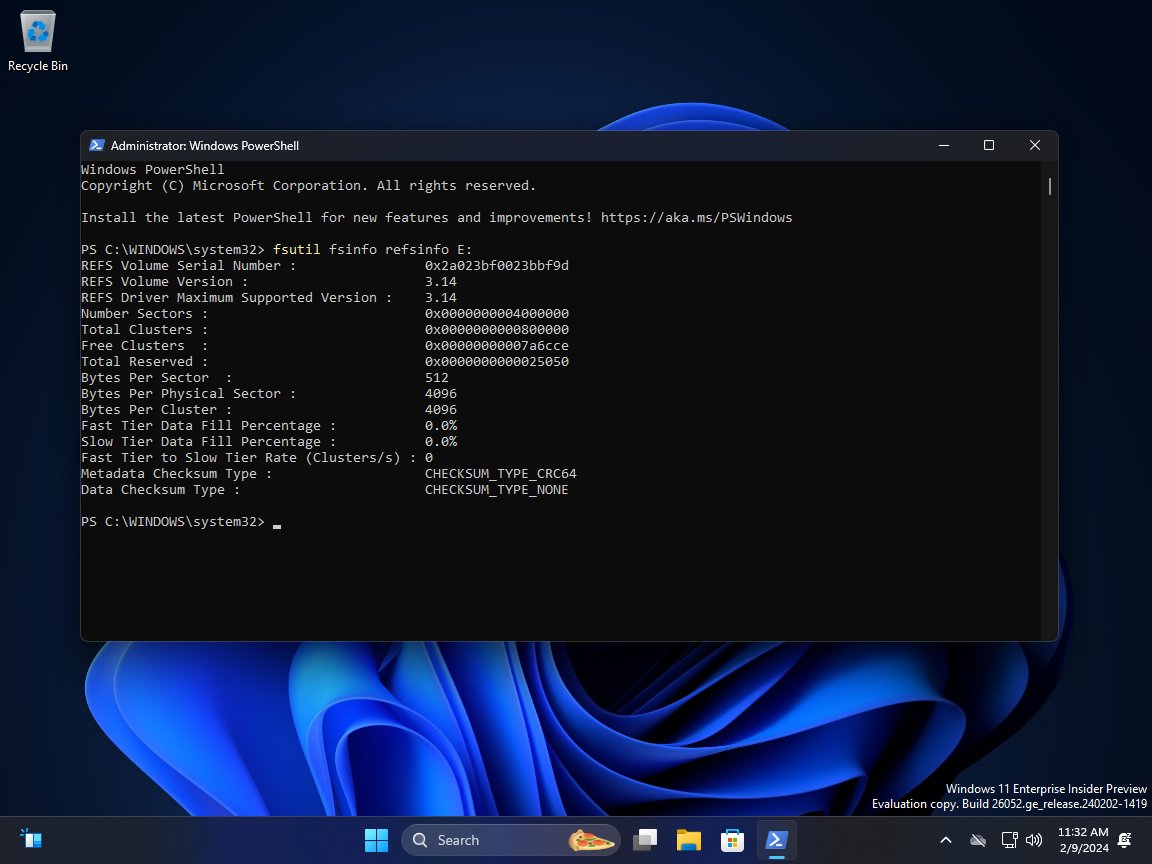Launch Microsoft Store from the taskbar
The width and height of the screenshot is (1152, 864).
(733, 839)
